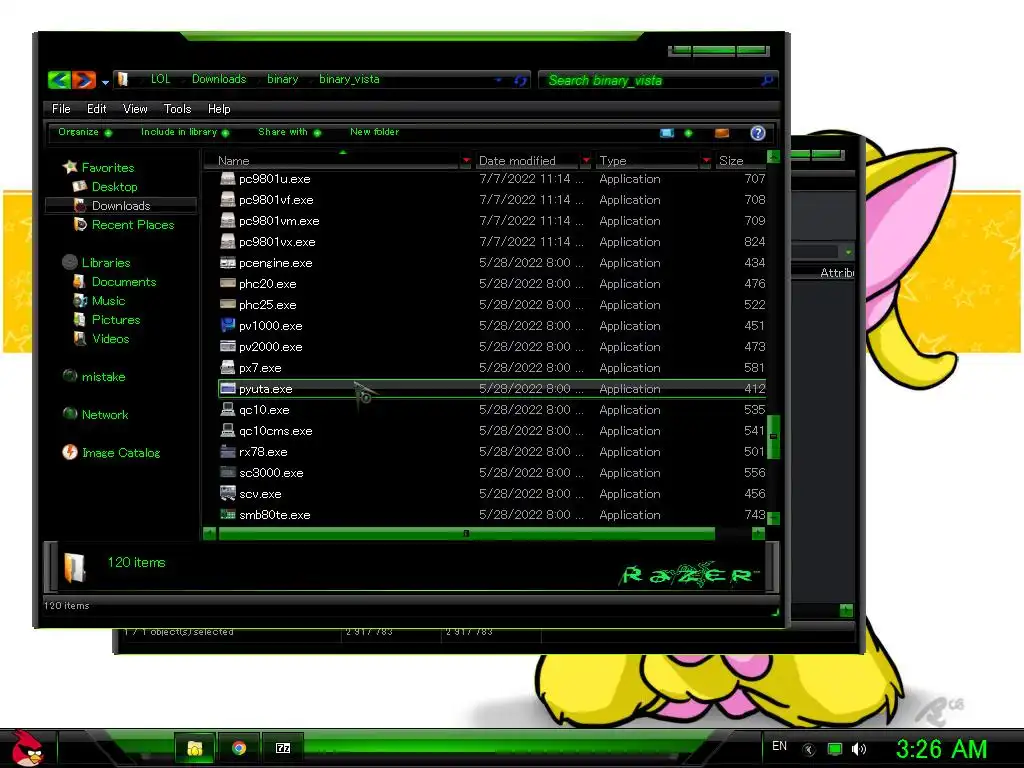Click the New folder button
The height and width of the screenshot is (768, 1024).
point(374,132)
